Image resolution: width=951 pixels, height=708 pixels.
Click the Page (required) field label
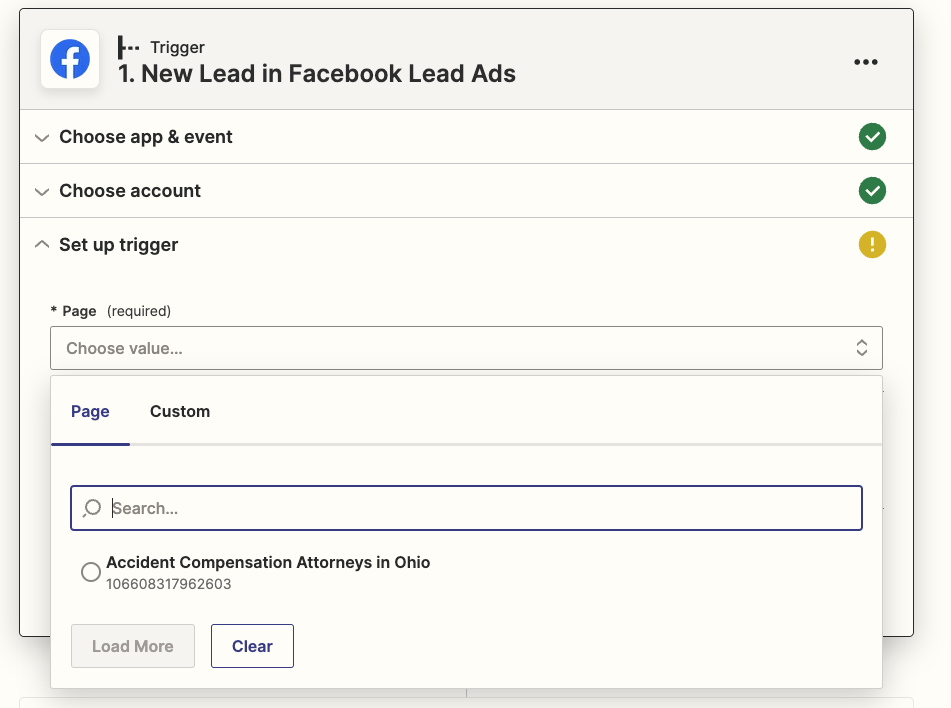point(110,311)
